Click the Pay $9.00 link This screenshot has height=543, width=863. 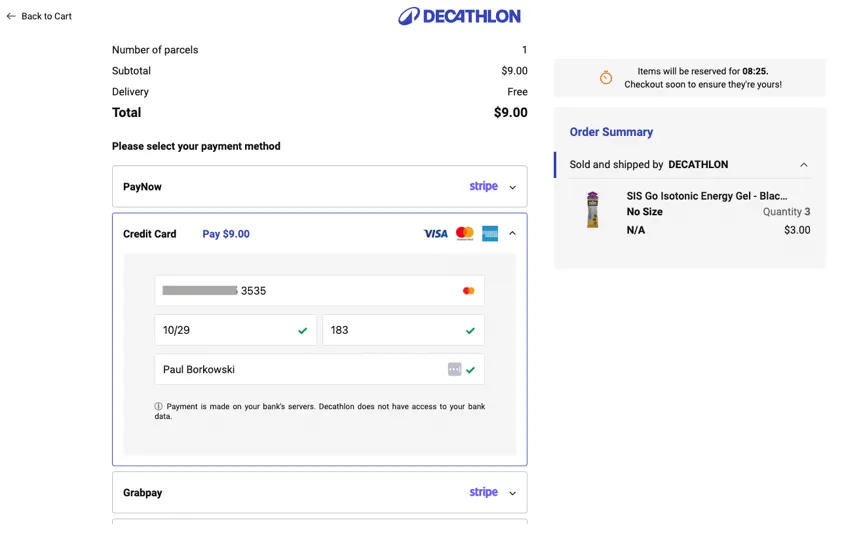click(226, 234)
